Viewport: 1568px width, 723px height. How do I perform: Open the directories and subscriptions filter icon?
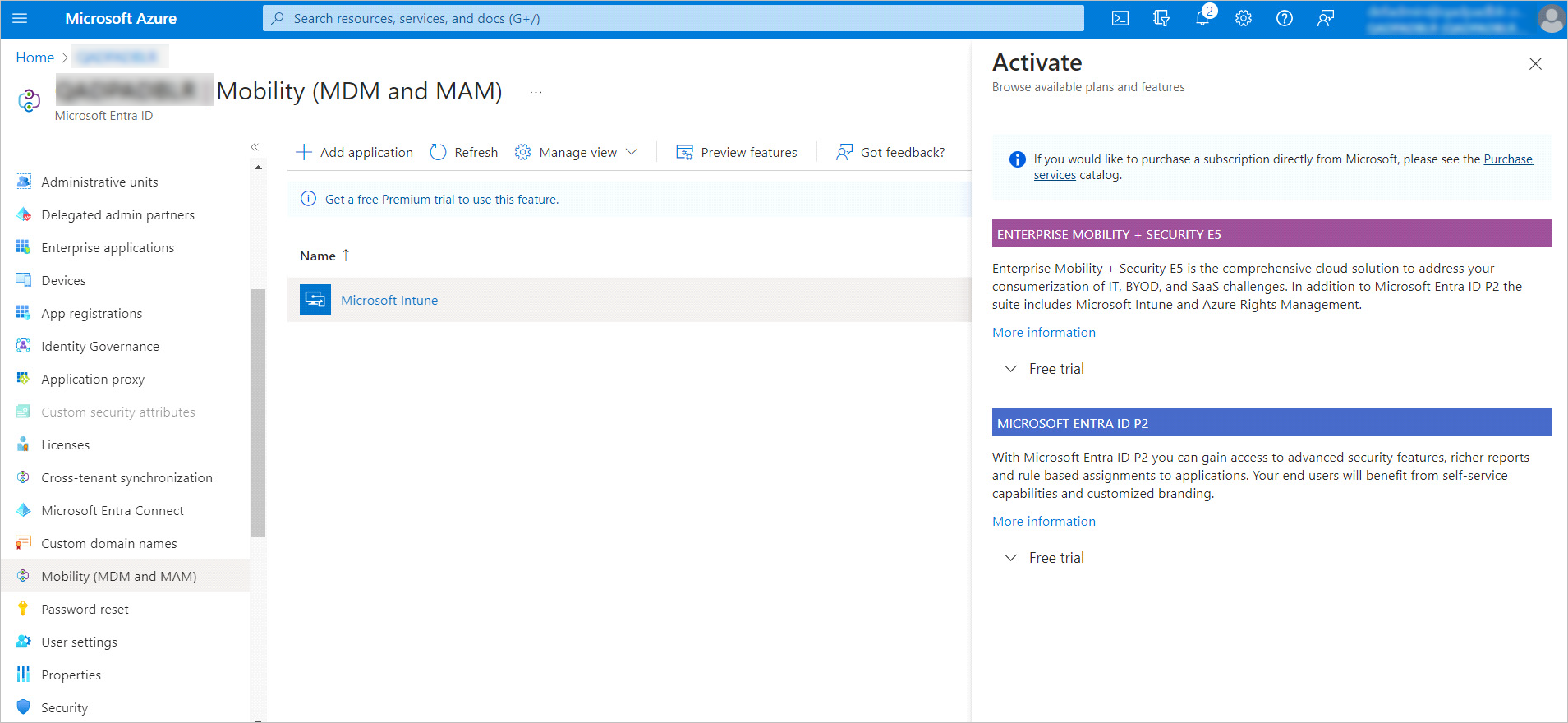point(1161,18)
